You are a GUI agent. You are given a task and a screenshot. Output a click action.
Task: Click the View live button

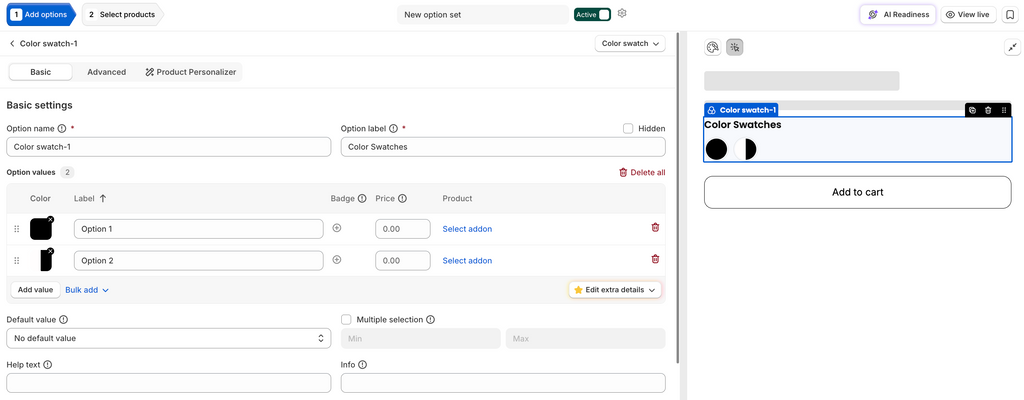pyautogui.click(x=968, y=14)
